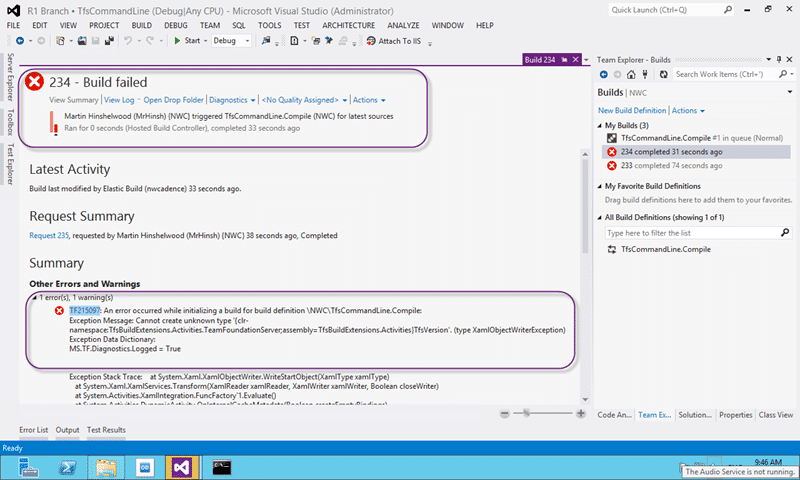The image size is (800, 480).
Task: Open the Builds page navigation dropdown arrow
Action: pyautogui.click(x=790, y=92)
